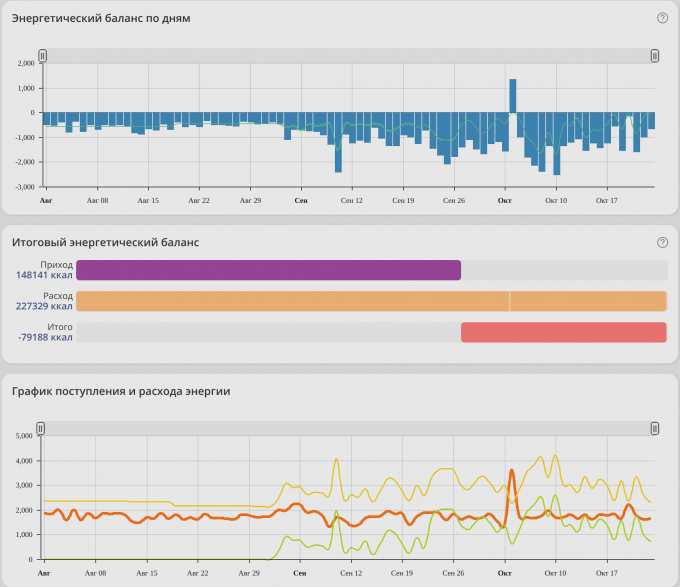Click the Итого -79188 ккал label
This screenshot has width=680, height=587.
click(x=45, y=332)
